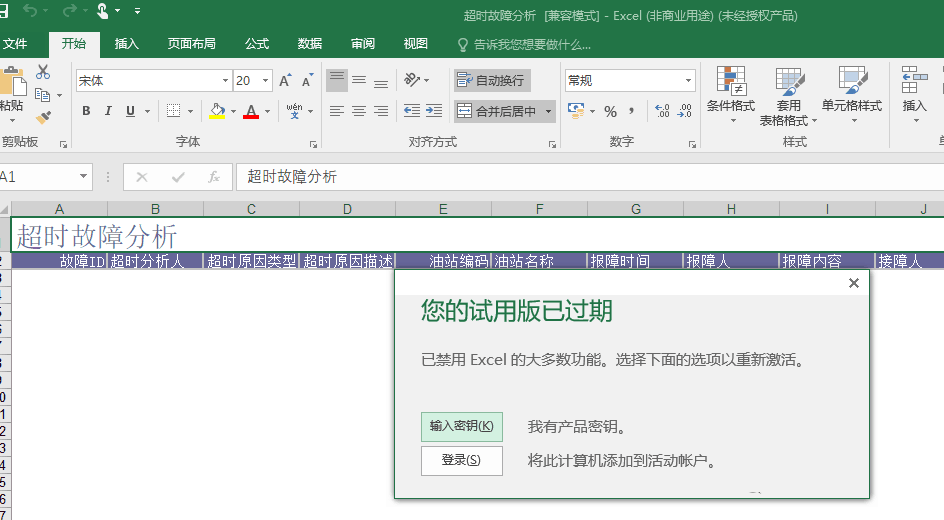Viewport: 944px width, 520px height.
Task: Set top vertical alignment
Action: [x=337, y=80]
